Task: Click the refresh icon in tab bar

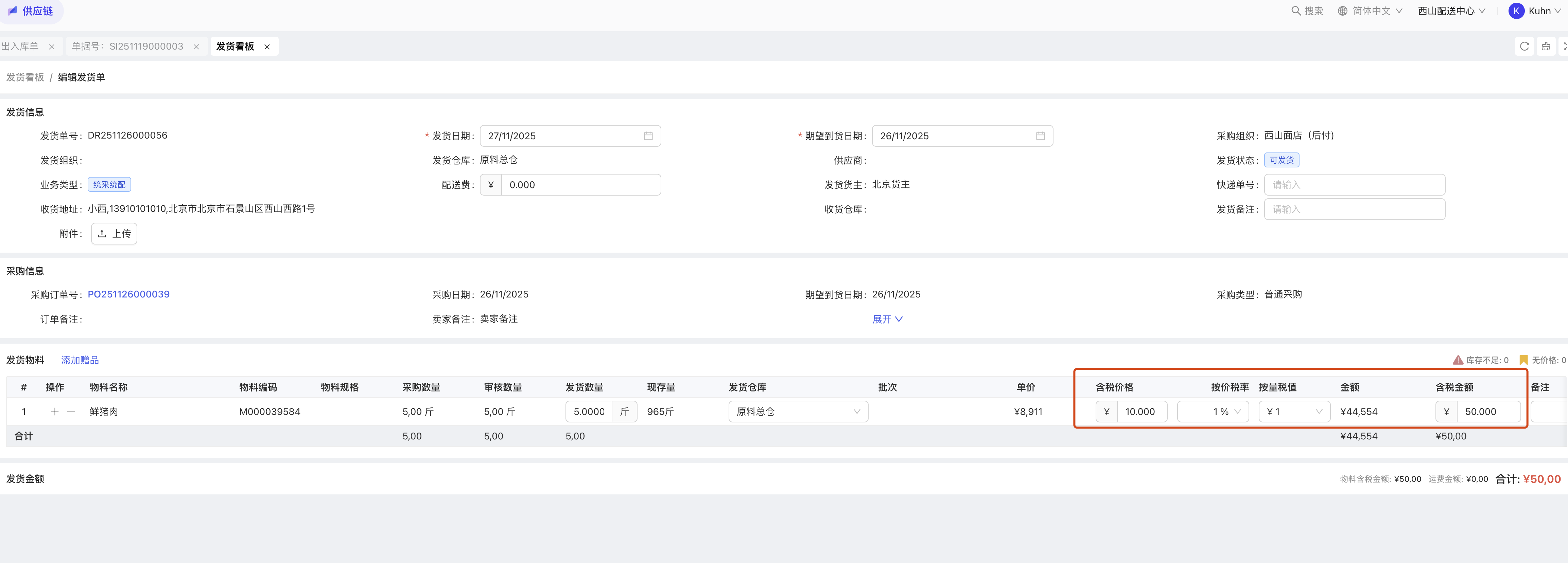Action: coord(1524,46)
